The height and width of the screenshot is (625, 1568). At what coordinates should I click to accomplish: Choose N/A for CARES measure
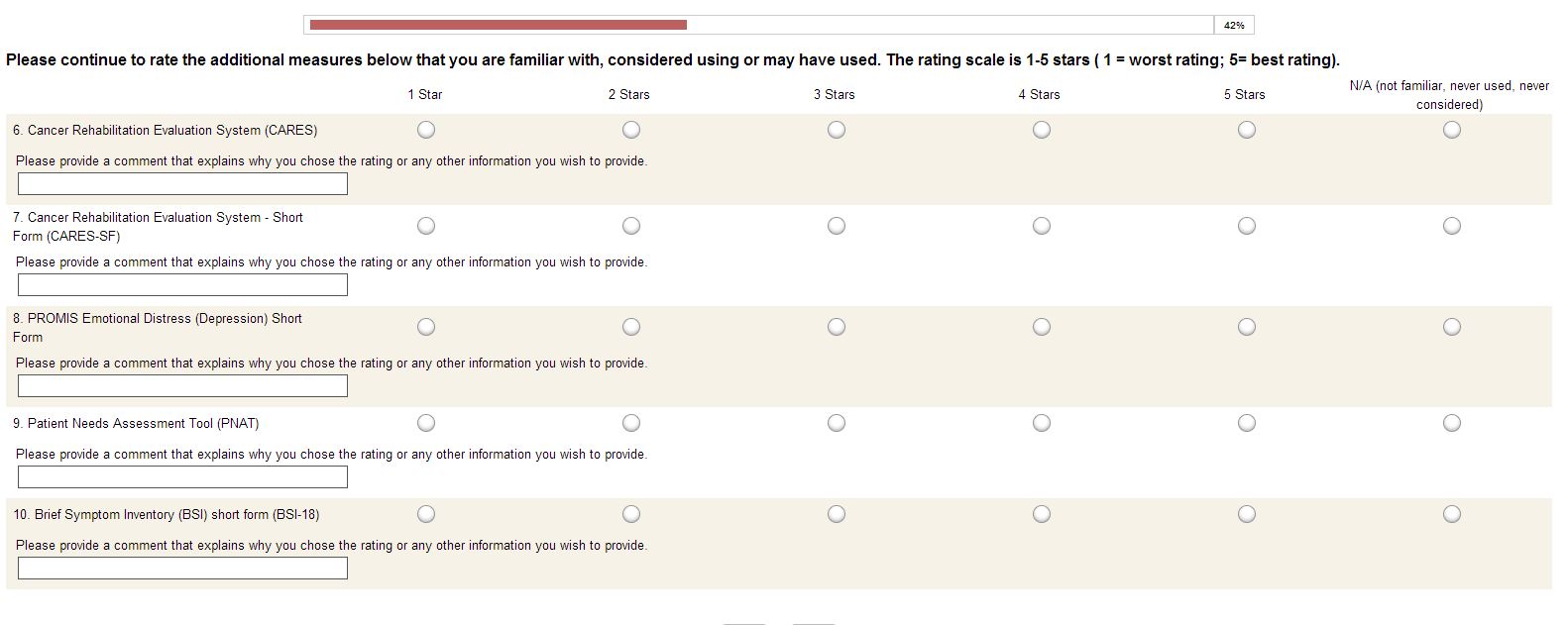(x=1452, y=130)
